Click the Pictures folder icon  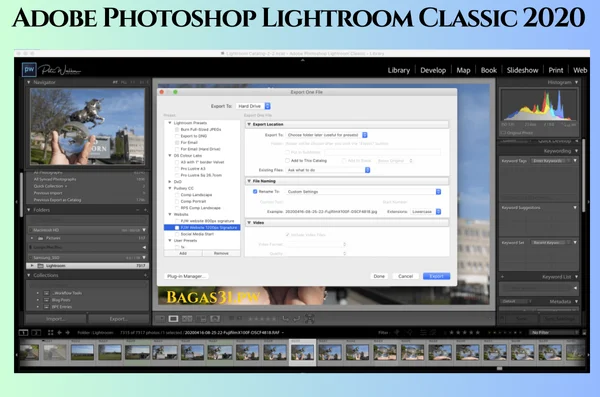pyautogui.click(x=41, y=238)
